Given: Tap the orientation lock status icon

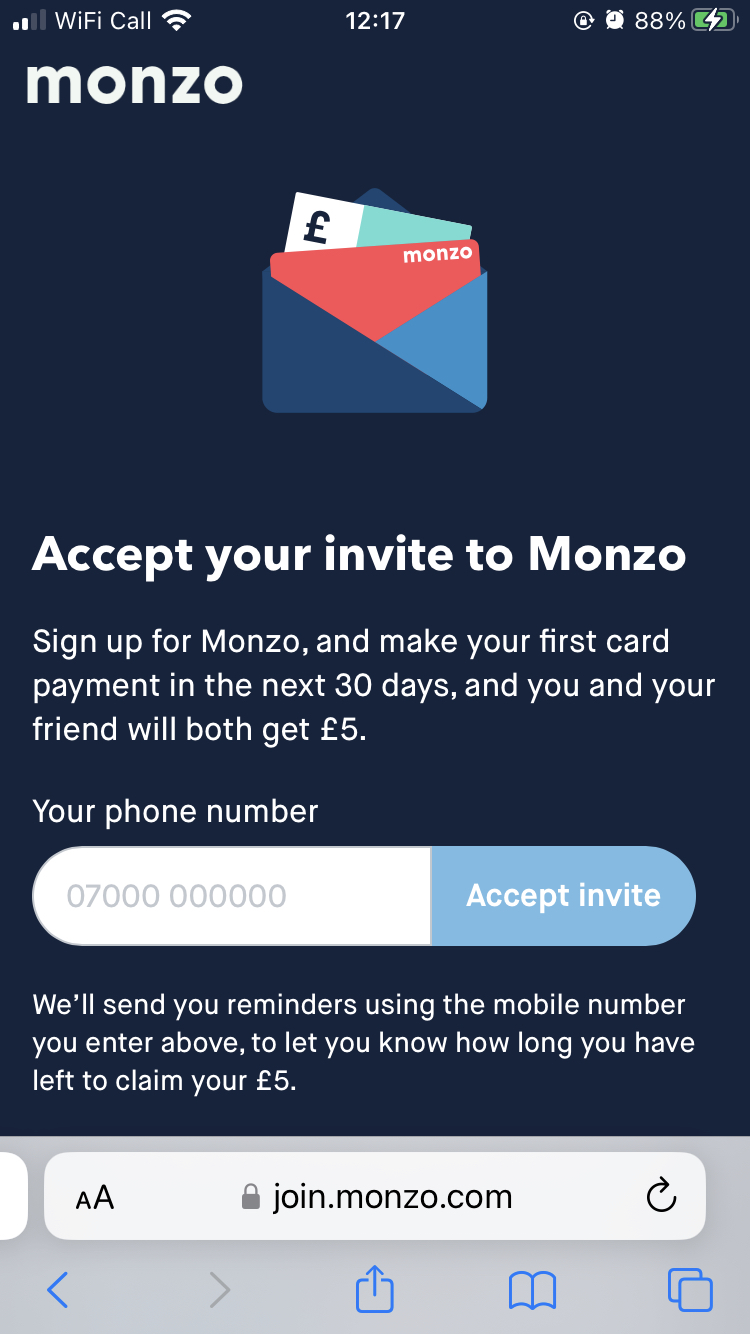Looking at the screenshot, I should [x=585, y=19].
